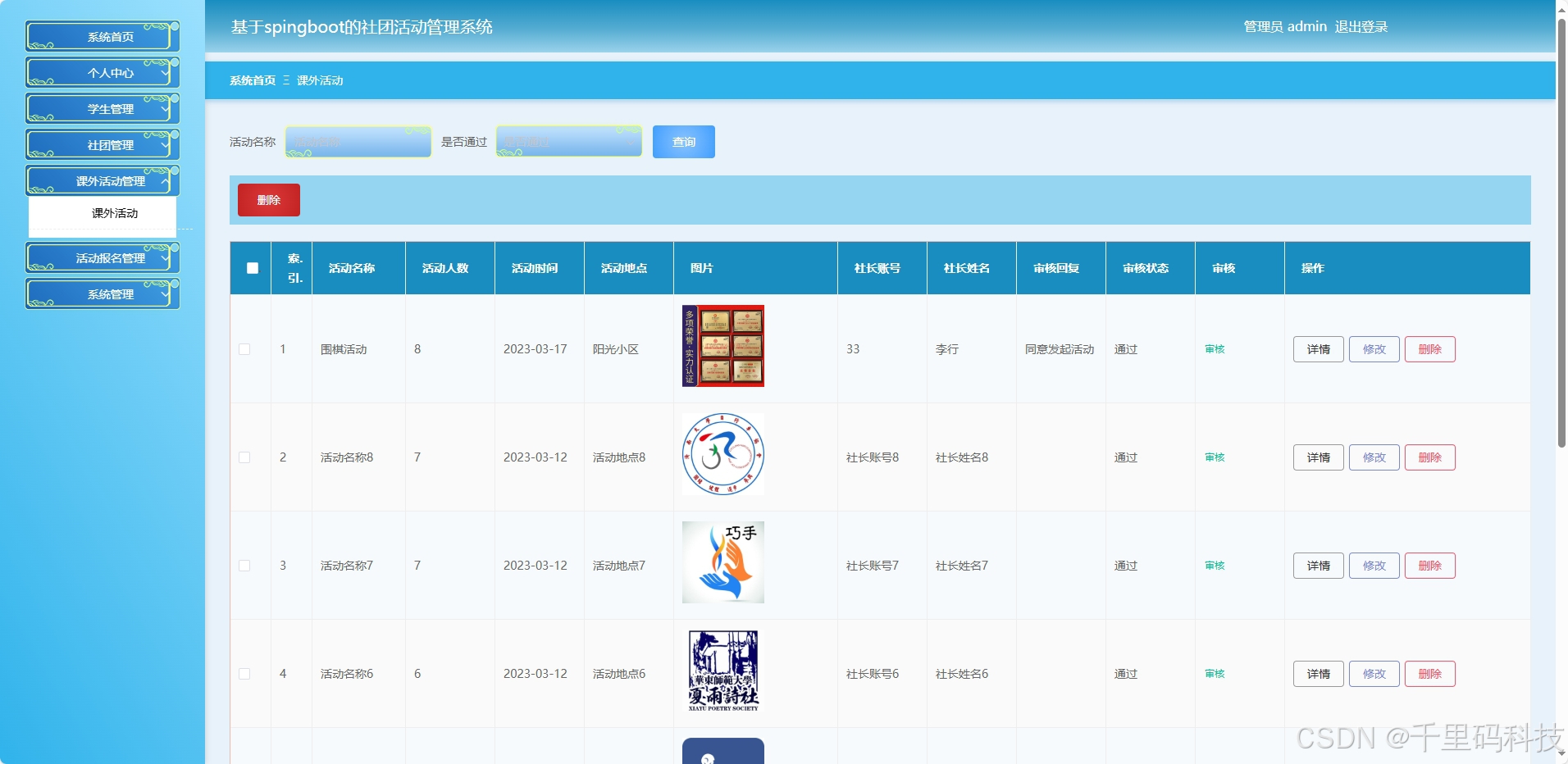Image resolution: width=1568 pixels, height=764 pixels.
Task: Open the 活动名称8 circular logo image
Action: 723,454
